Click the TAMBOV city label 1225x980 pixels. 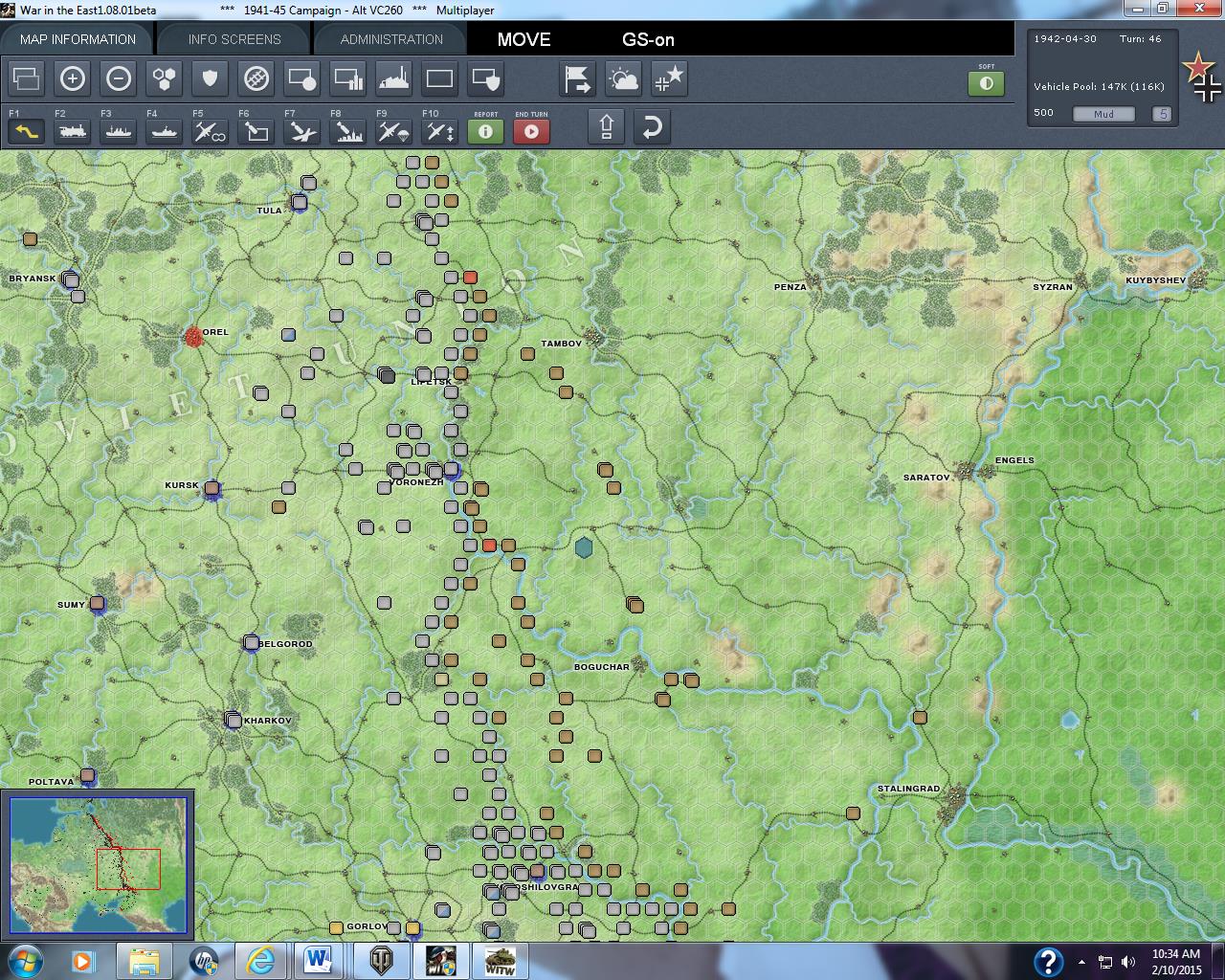[561, 344]
